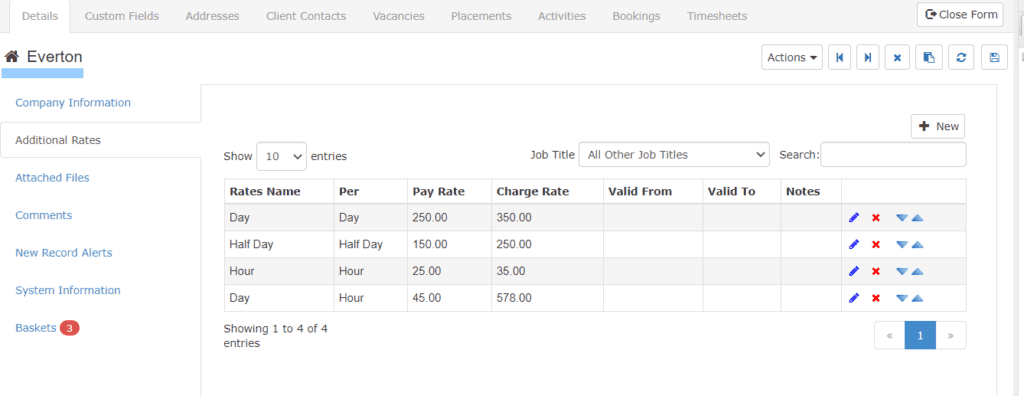Screen dimensions: 1024x396
Task: Click the Search input field
Action: tap(893, 155)
